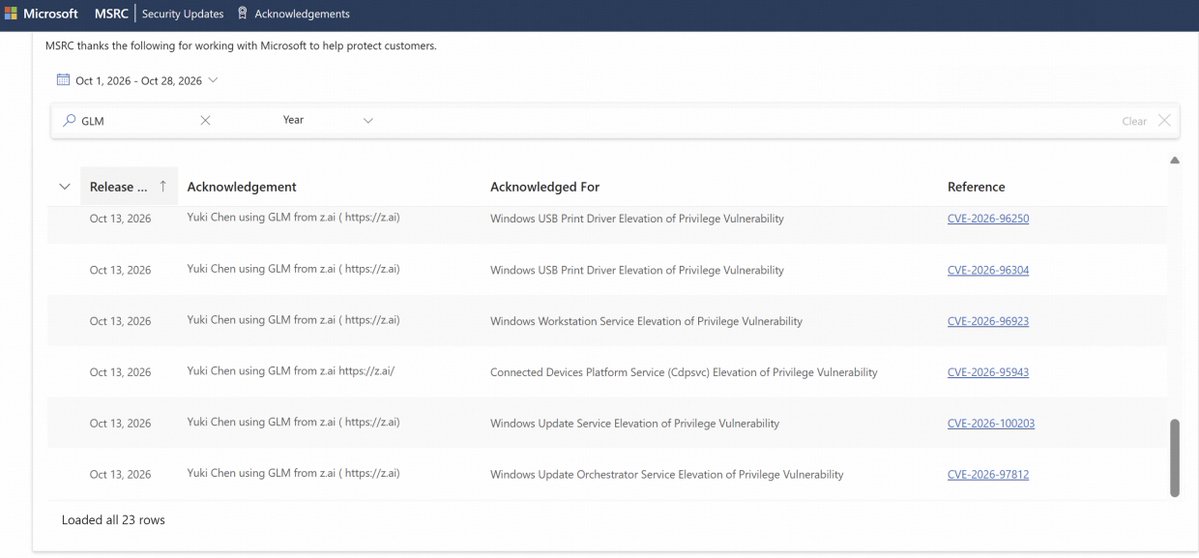Click the vertical scrollbar thumb
Screen dimensions: 1199x558
1175,457
